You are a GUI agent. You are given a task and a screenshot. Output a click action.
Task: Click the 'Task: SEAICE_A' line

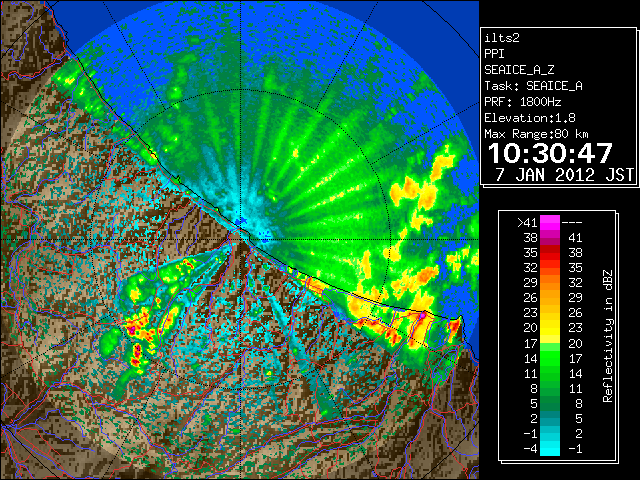point(533,86)
